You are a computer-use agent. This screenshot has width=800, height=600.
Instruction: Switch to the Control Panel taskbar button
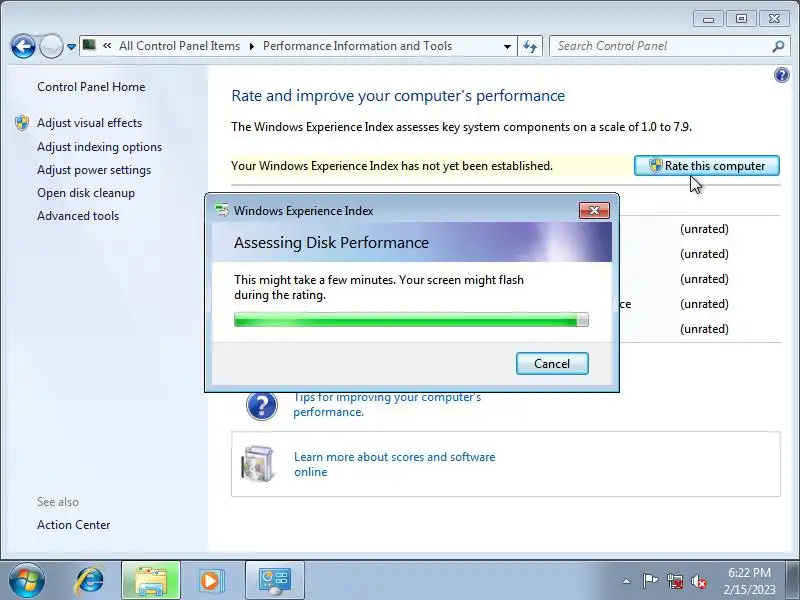274,581
